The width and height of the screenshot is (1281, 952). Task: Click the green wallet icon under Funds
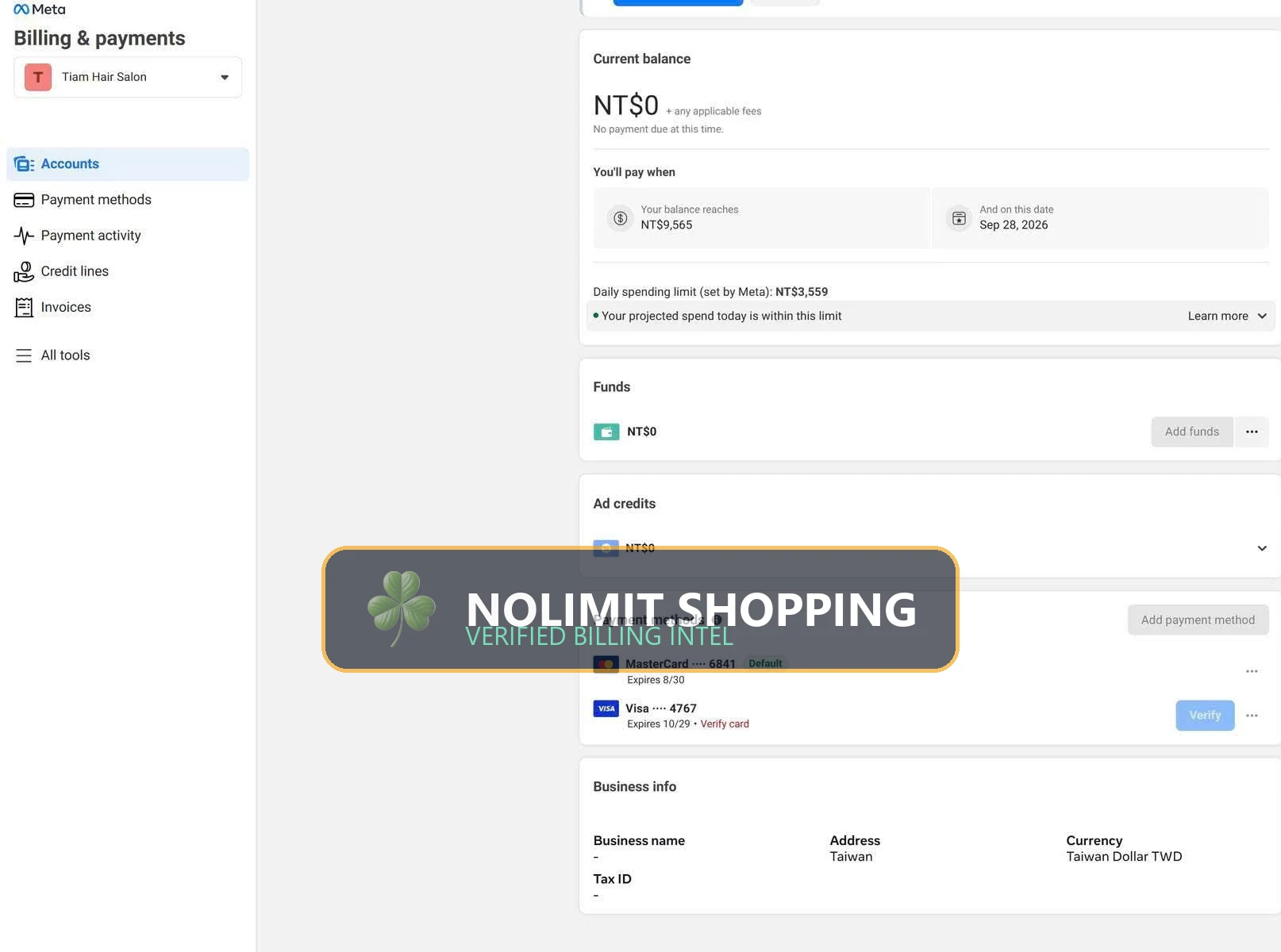(606, 432)
